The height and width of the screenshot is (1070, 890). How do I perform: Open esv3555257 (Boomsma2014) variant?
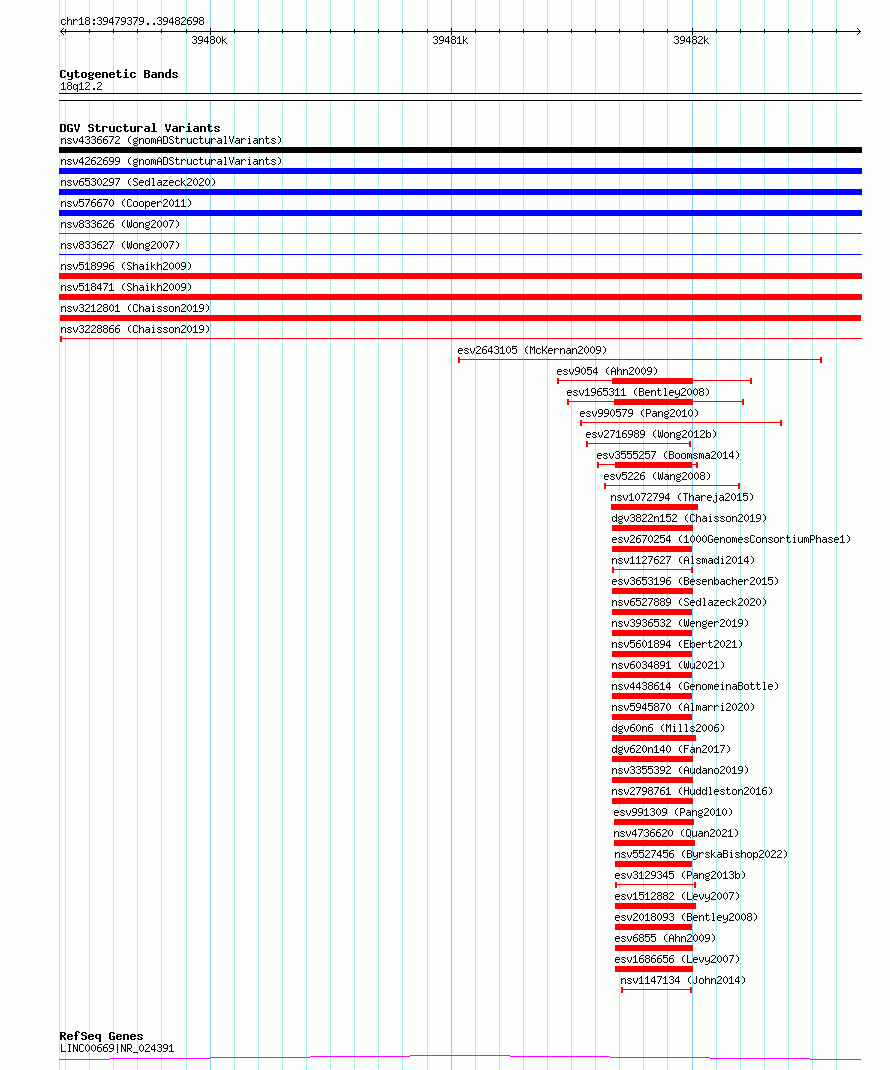click(668, 455)
